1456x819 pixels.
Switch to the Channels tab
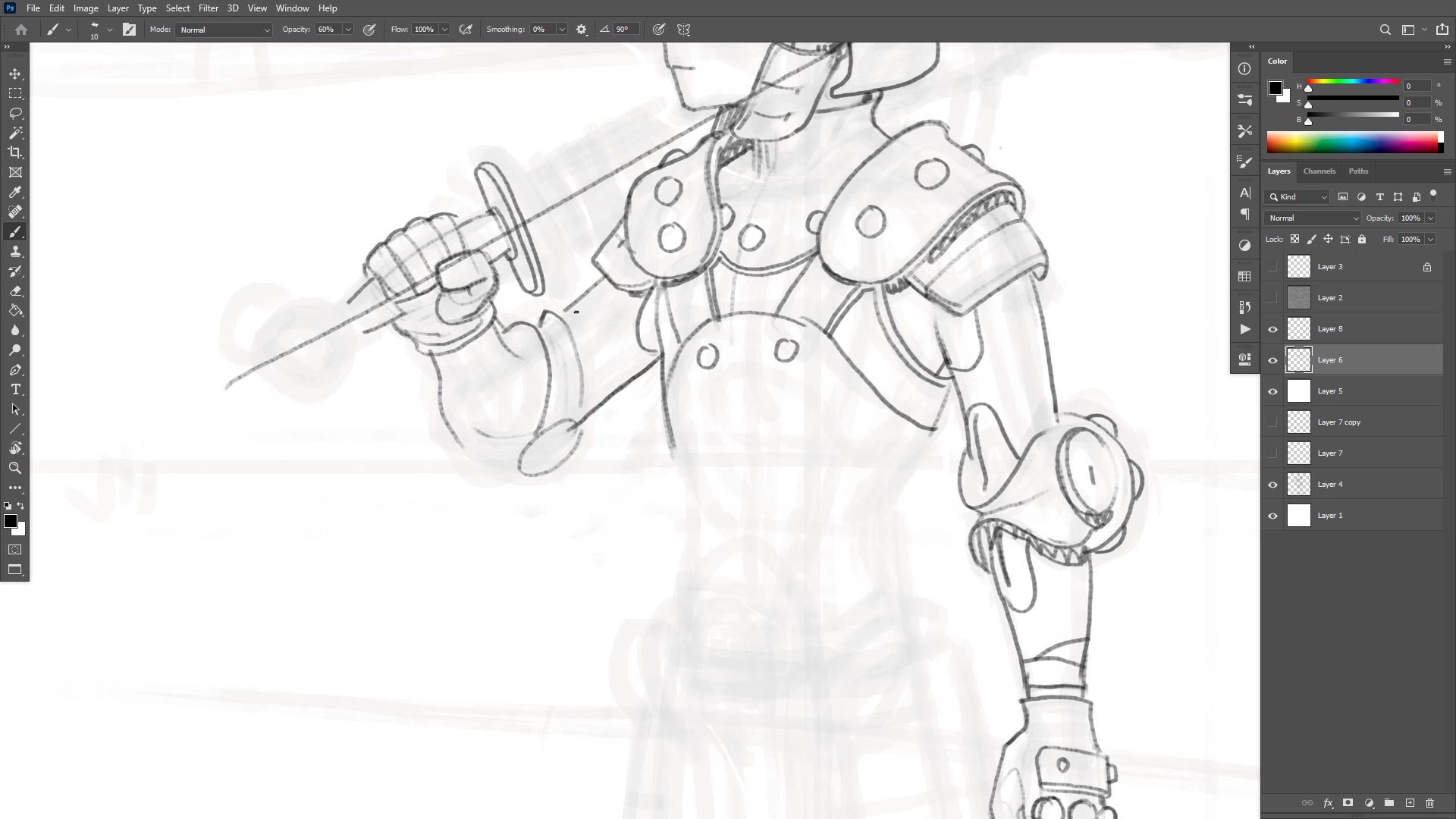click(x=1319, y=171)
